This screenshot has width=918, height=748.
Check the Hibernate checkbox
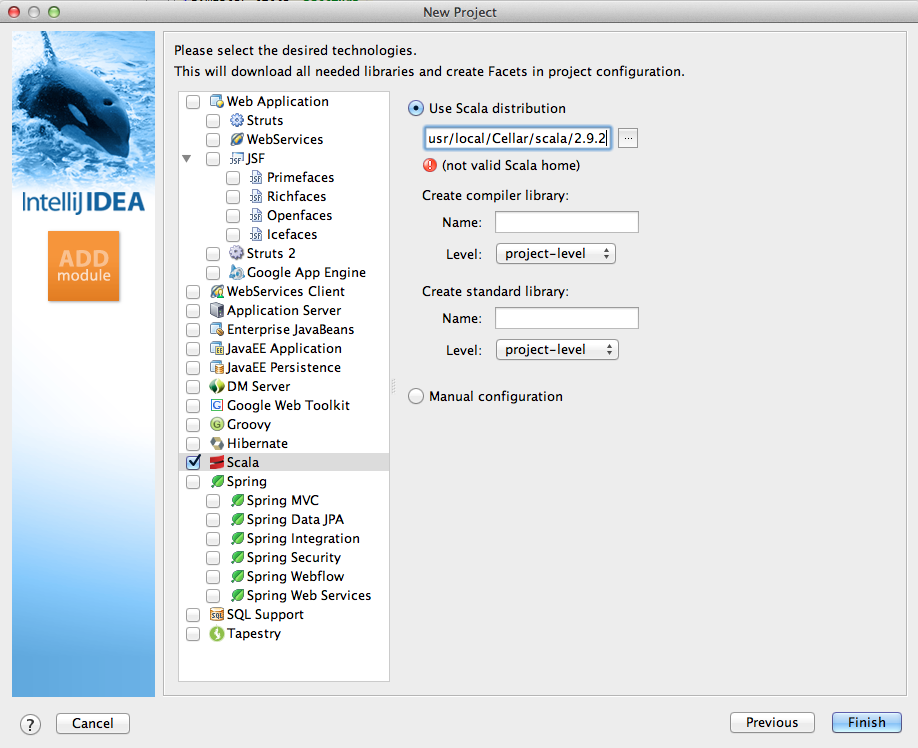[193, 444]
